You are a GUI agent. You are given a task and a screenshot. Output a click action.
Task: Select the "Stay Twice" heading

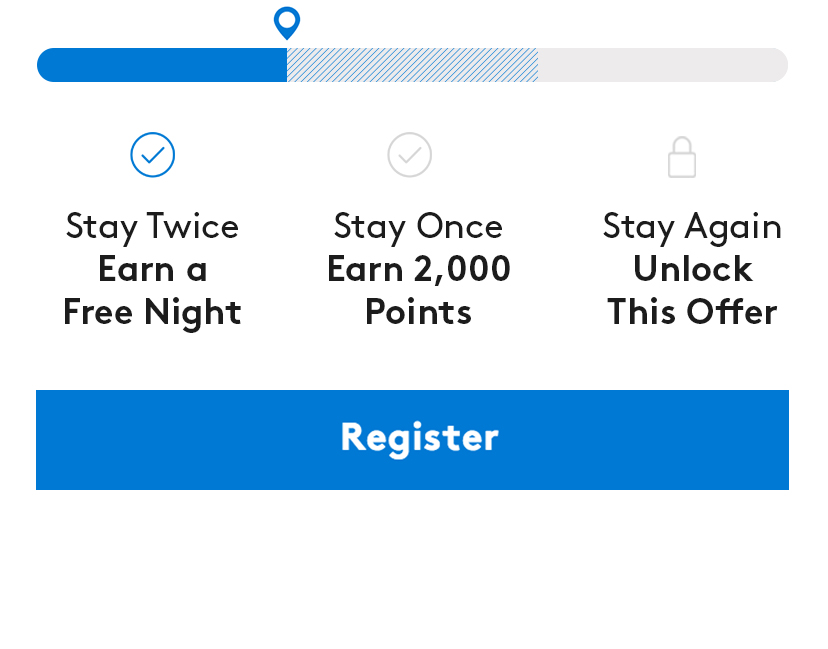pos(152,227)
